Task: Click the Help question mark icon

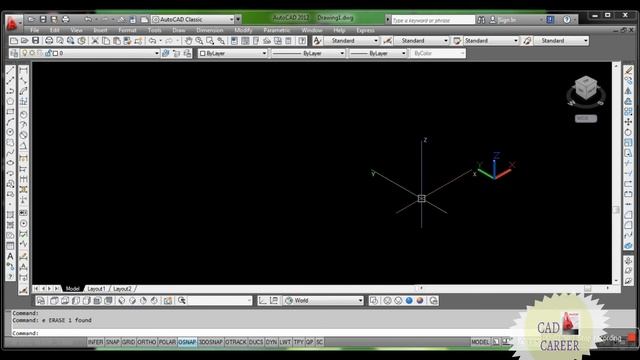Action: pyautogui.click(x=567, y=20)
